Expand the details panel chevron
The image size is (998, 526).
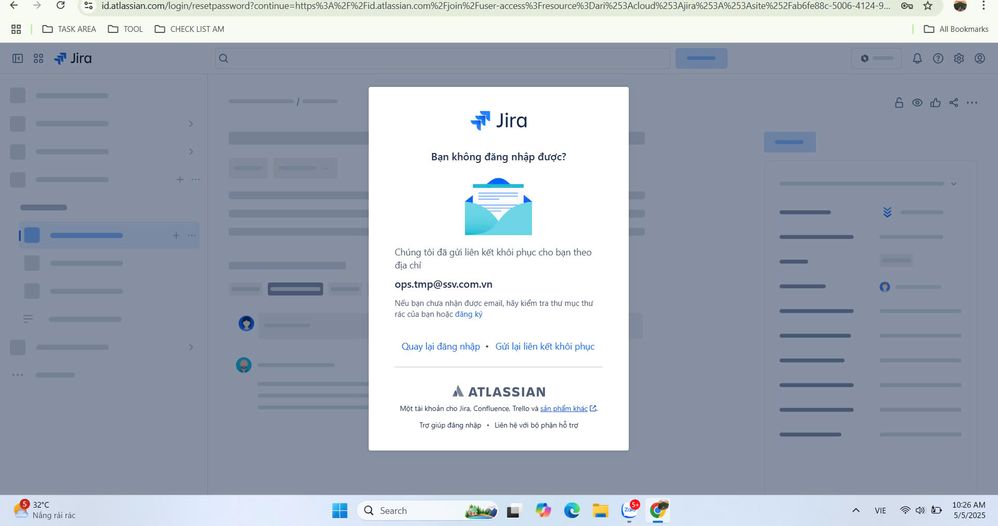click(953, 184)
